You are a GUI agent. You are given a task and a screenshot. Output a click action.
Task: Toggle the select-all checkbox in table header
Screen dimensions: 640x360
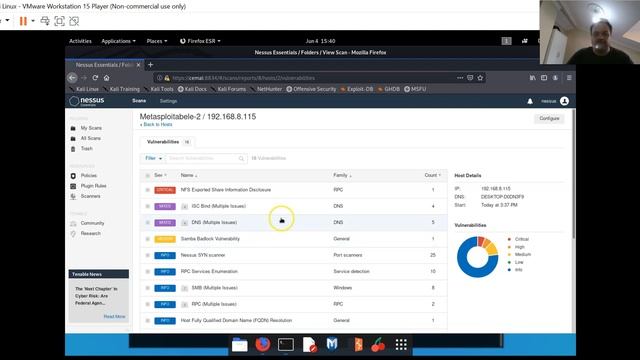147,176
